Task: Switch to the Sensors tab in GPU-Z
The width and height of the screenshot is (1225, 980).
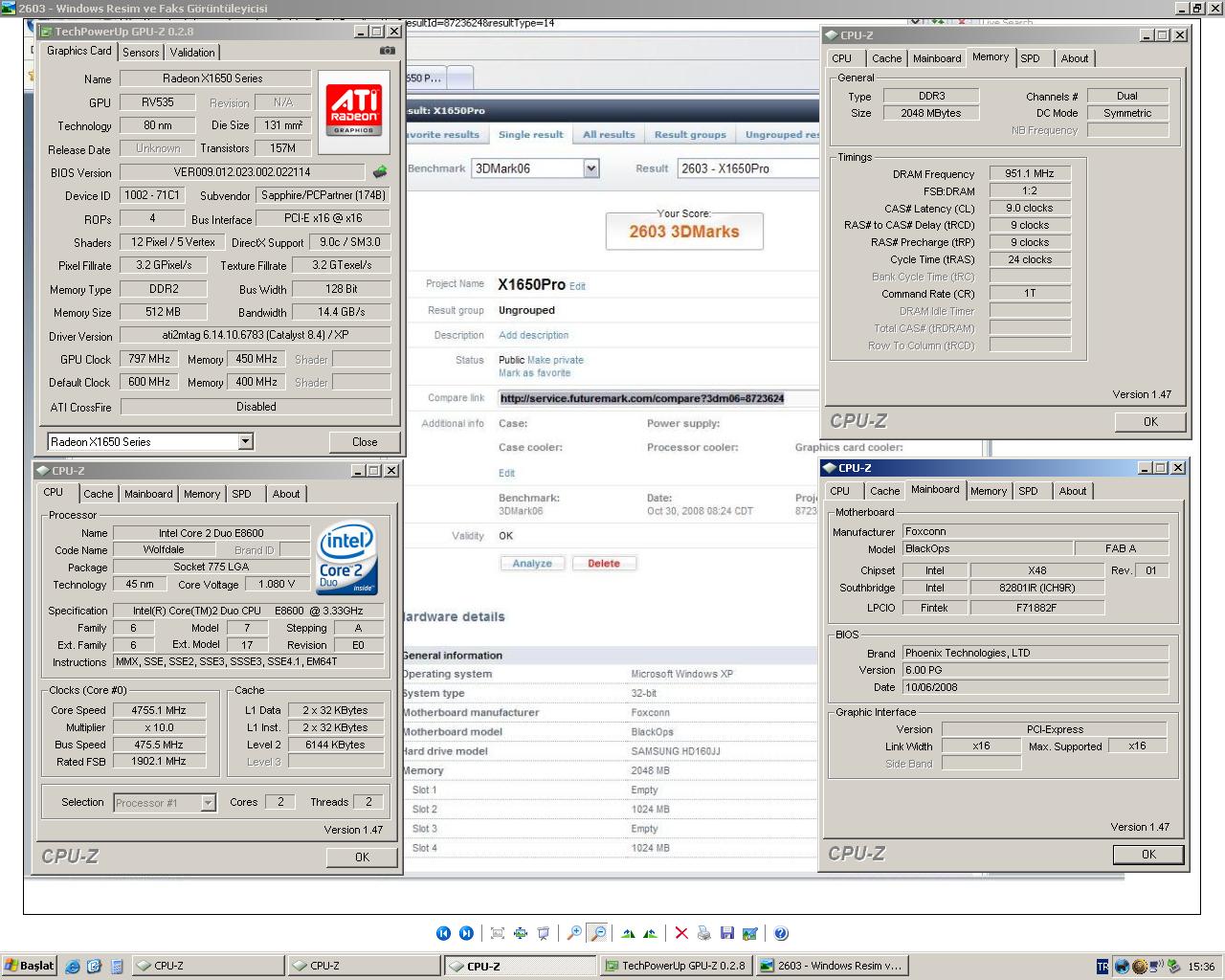Action: 141,53
